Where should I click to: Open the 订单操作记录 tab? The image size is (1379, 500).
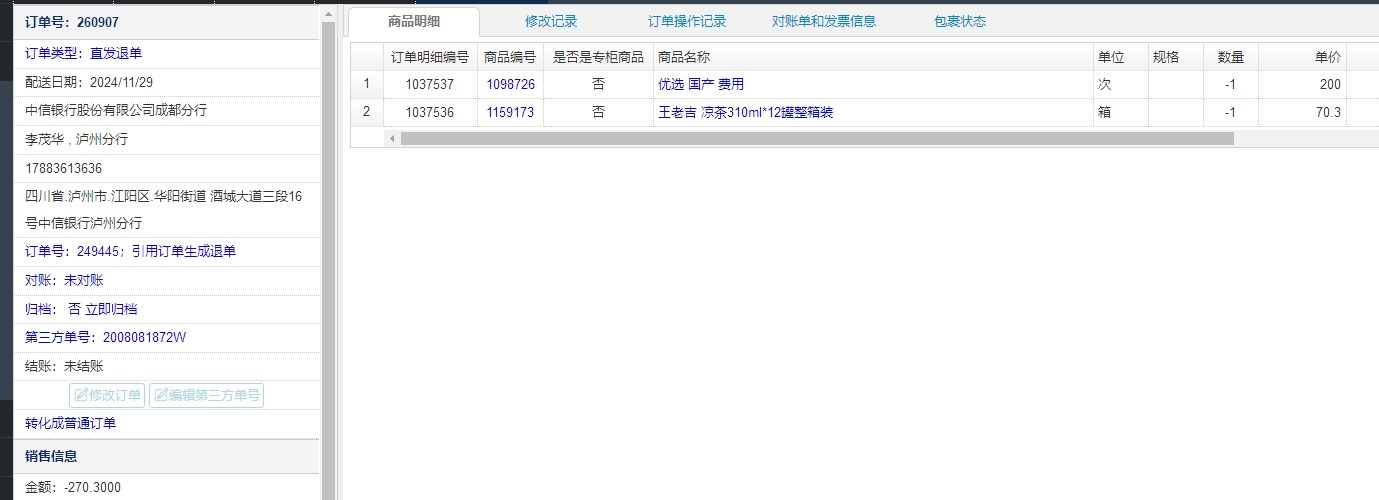pyautogui.click(x=687, y=21)
